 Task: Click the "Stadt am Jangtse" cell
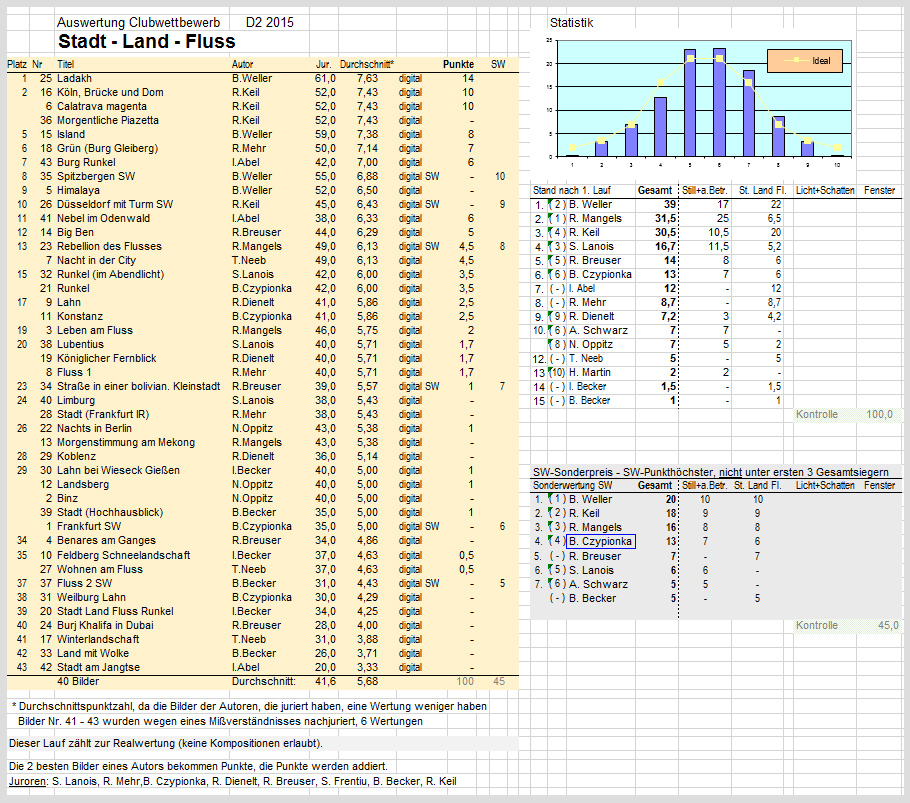(x=98, y=667)
